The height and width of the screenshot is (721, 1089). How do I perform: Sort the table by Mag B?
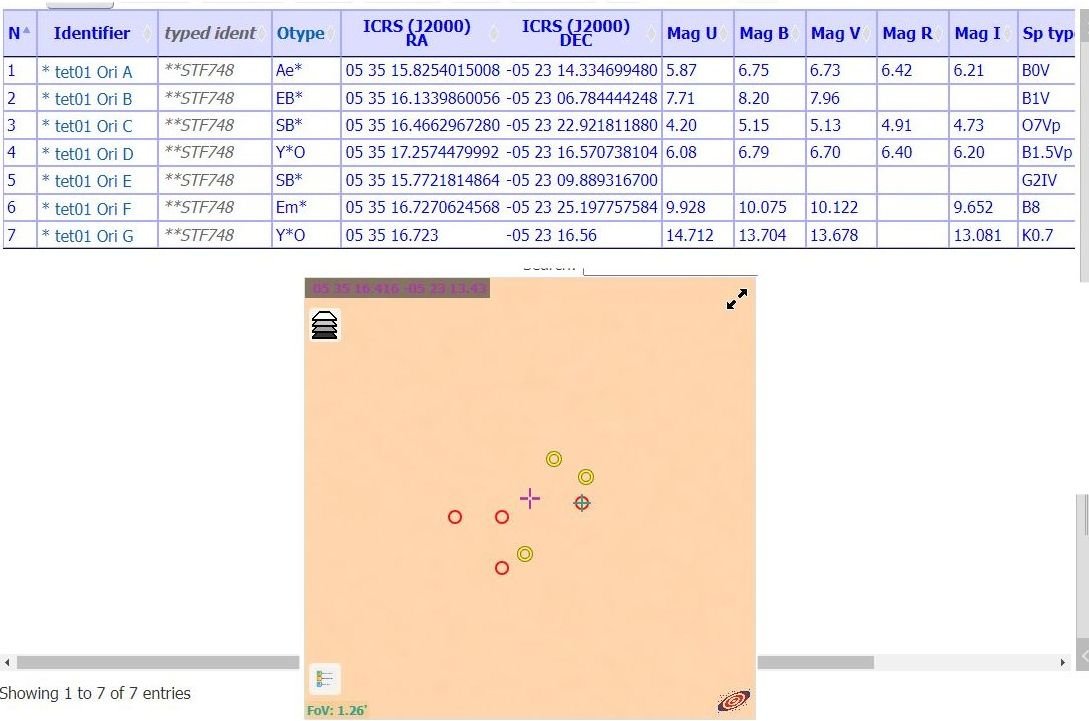[770, 33]
